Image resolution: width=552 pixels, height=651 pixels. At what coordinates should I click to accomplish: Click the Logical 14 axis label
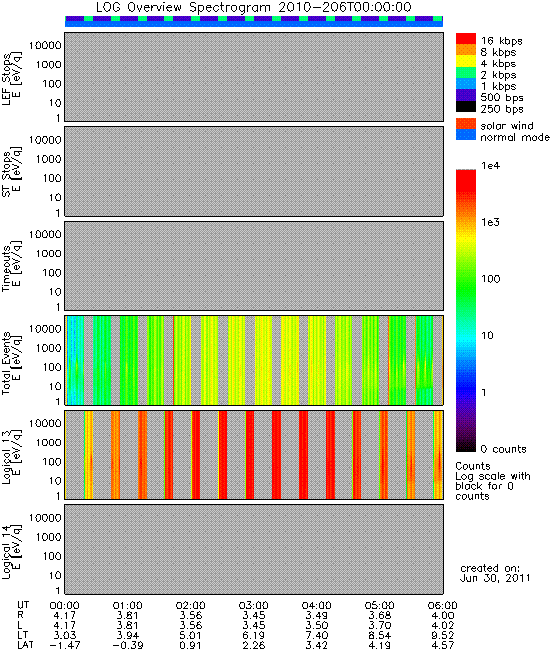point(11,551)
